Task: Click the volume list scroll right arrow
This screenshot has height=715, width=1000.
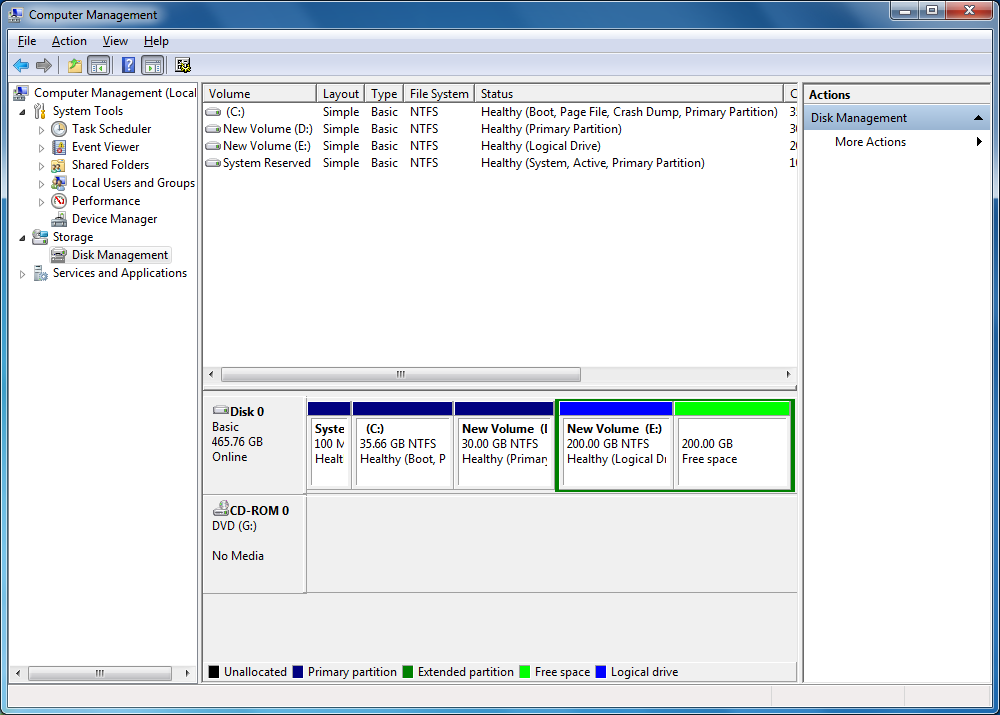Action: (x=788, y=374)
